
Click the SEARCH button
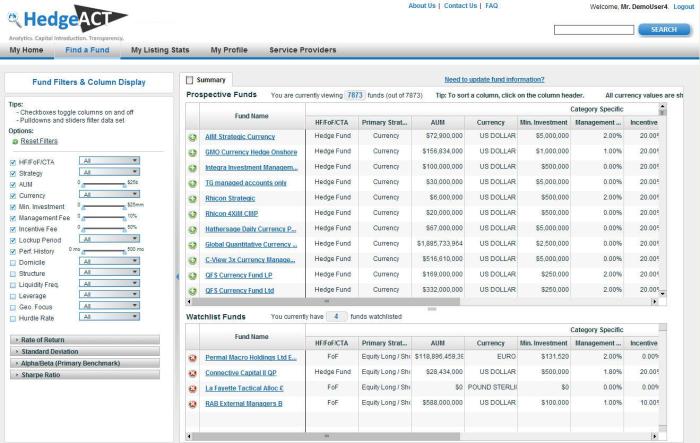click(664, 29)
